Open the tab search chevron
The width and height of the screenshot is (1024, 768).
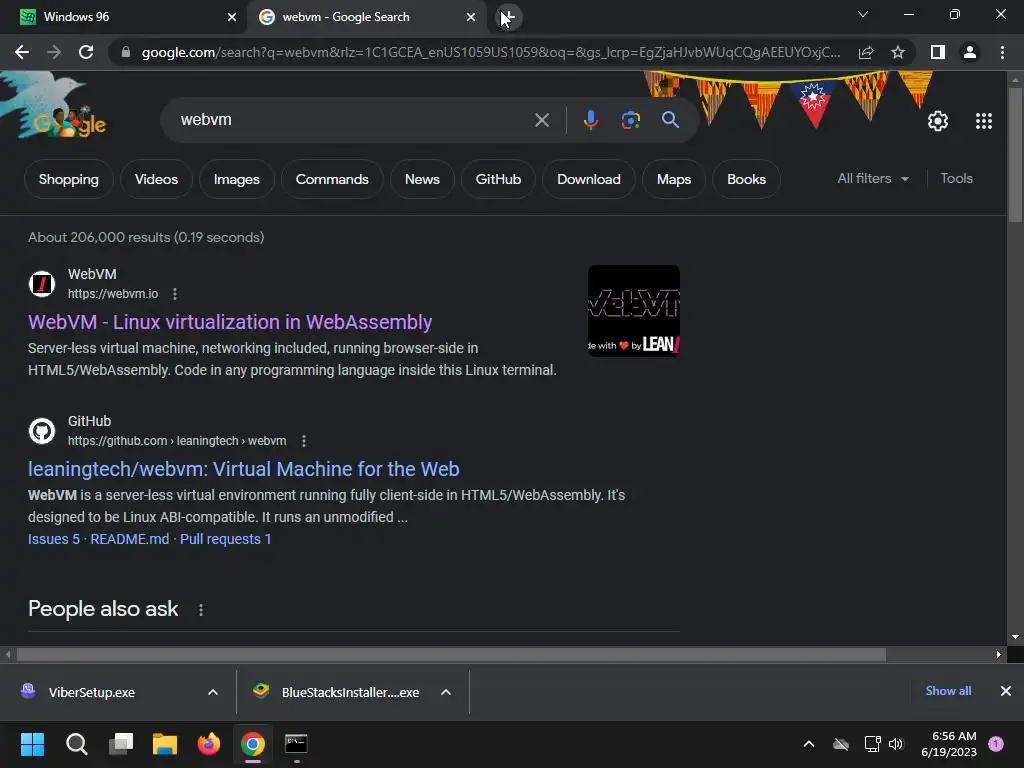coord(863,14)
